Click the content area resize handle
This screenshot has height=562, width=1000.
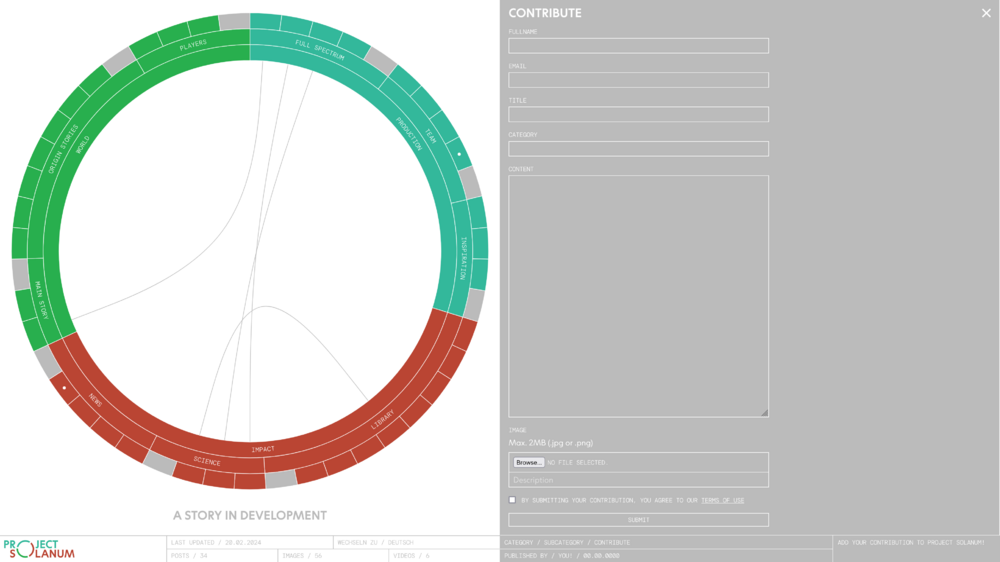click(764, 413)
